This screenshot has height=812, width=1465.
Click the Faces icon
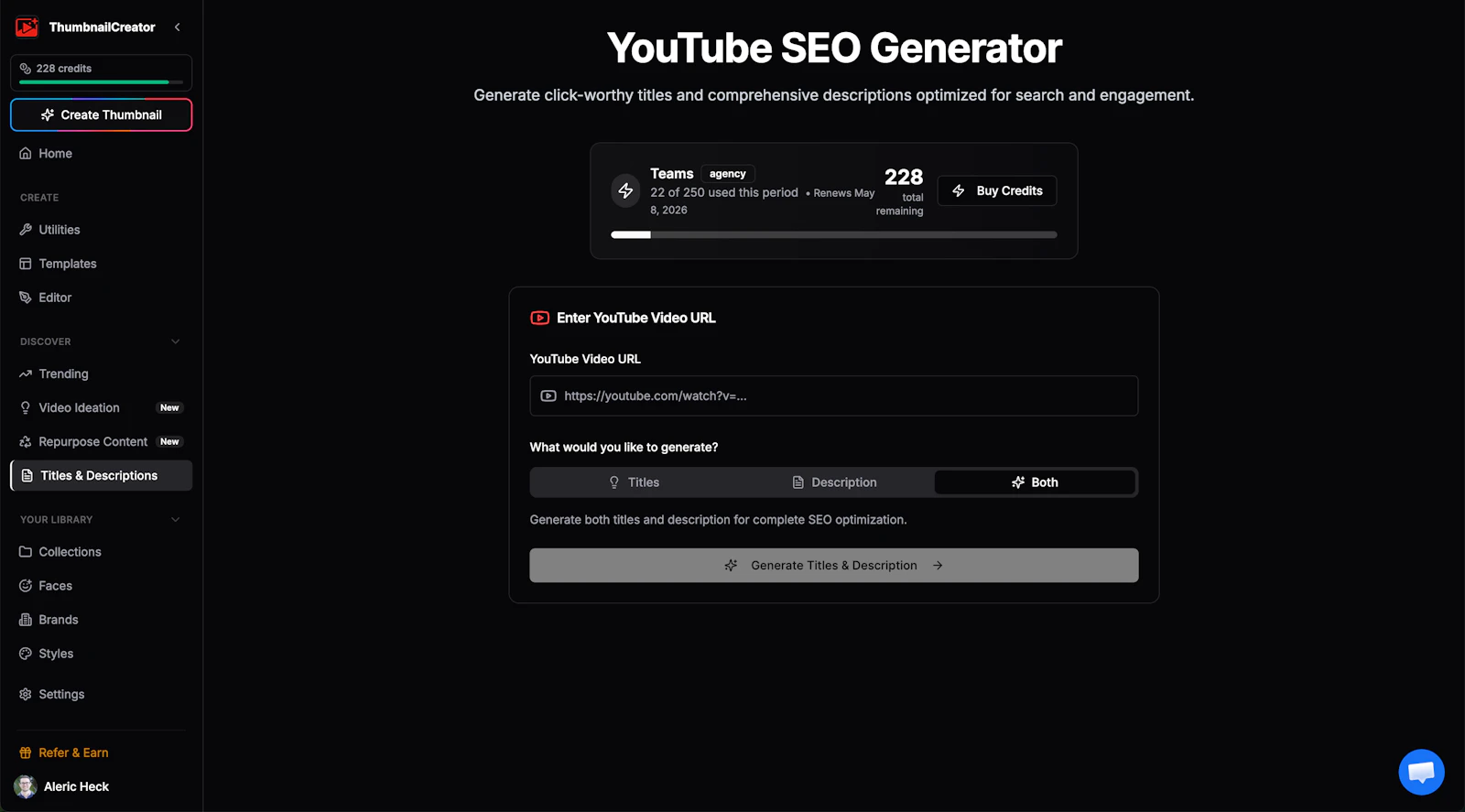[x=26, y=586]
